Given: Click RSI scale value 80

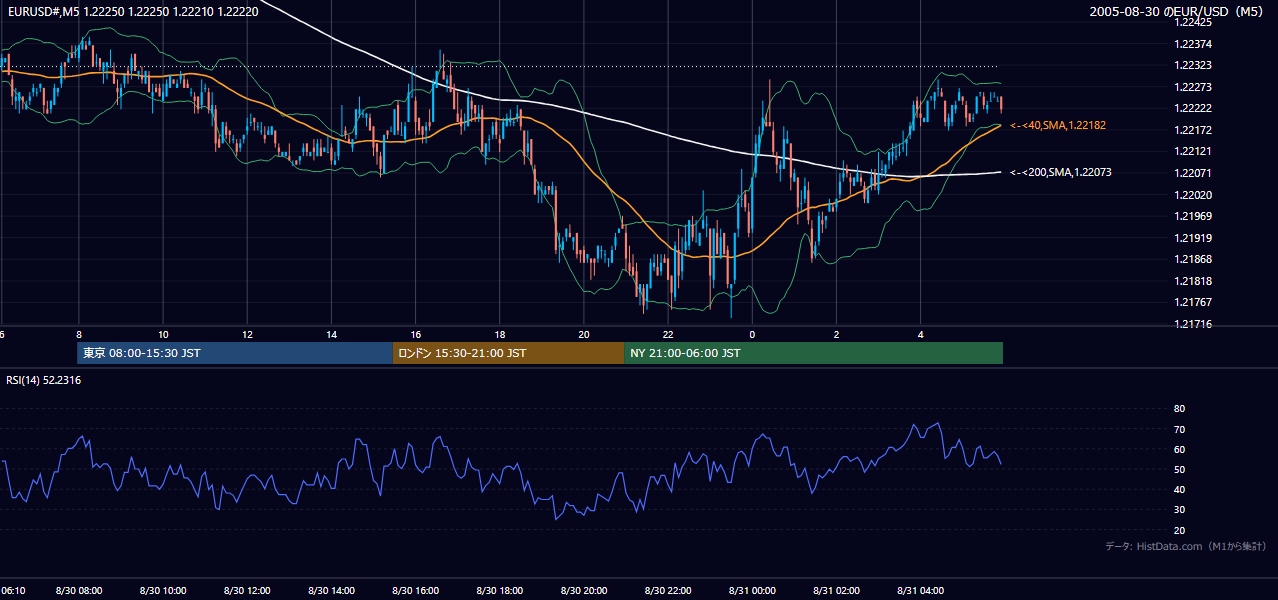Looking at the screenshot, I should tap(1179, 409).
